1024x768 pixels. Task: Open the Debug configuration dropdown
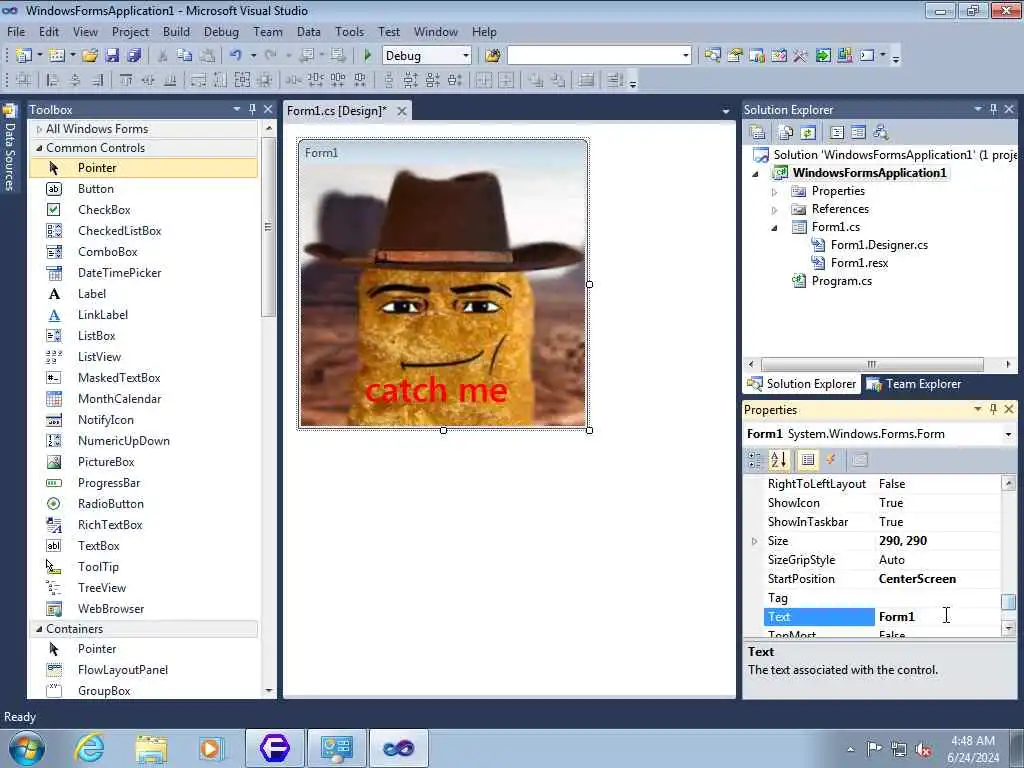pyautogui.click(x=466, y=56)
